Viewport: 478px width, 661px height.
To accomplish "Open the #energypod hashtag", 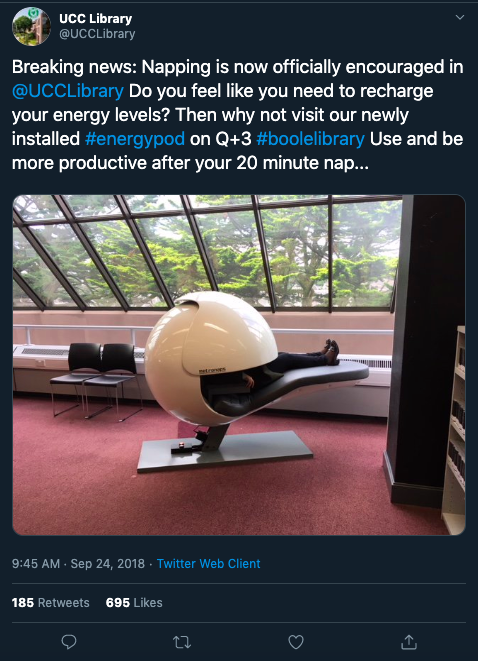I will (135, 139).
